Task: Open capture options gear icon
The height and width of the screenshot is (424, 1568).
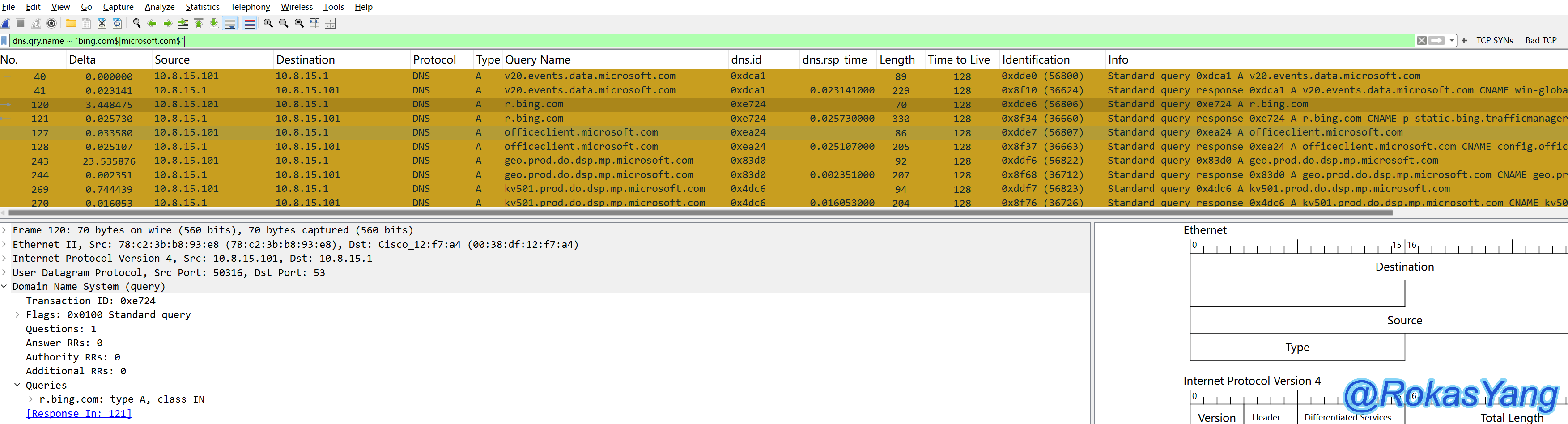Action: click(x=52, y=23)
